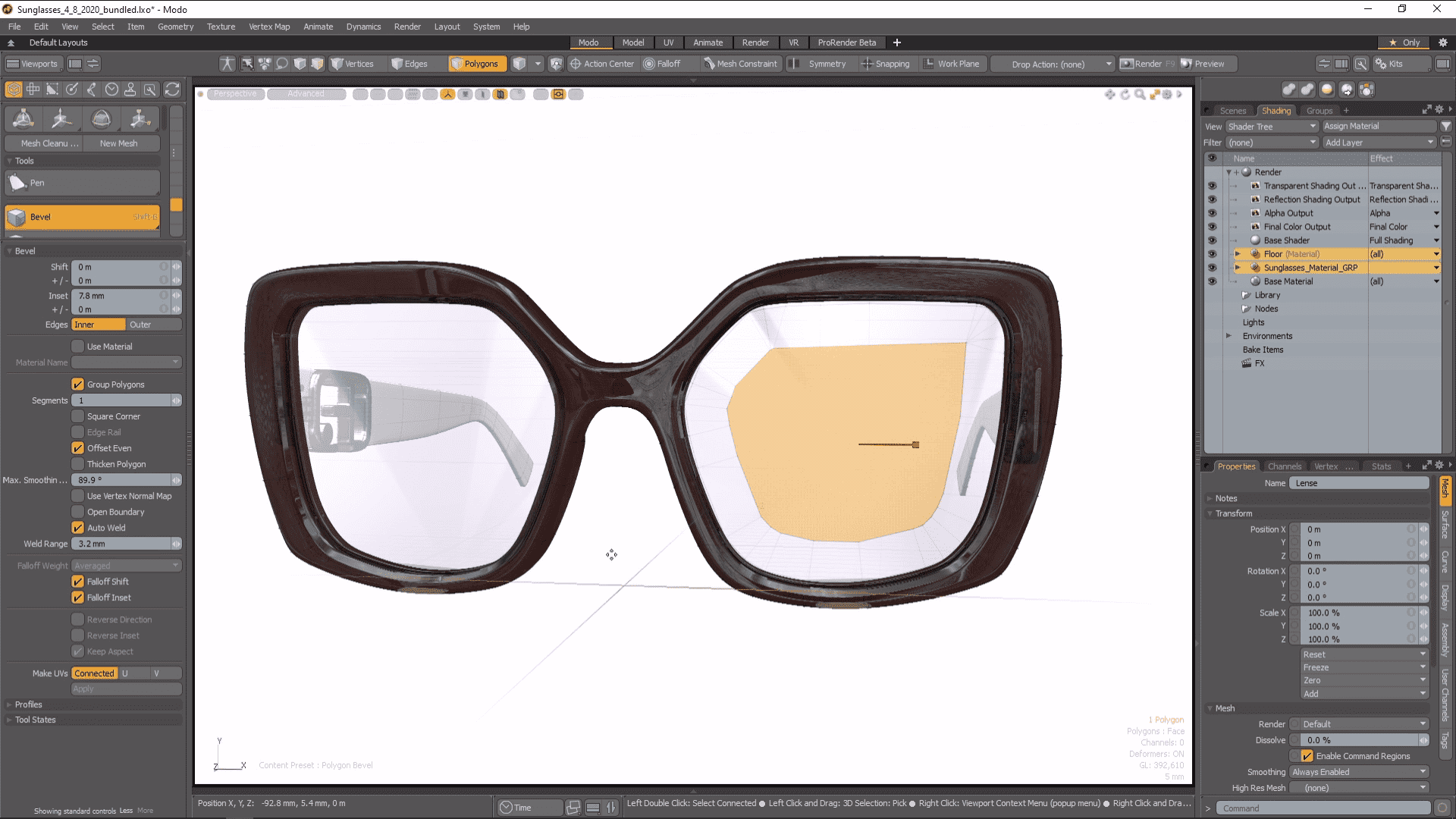Viewport: 1456px width, 819px height.
Task: Switch to the Channels tab
Action: [1284, 466]
